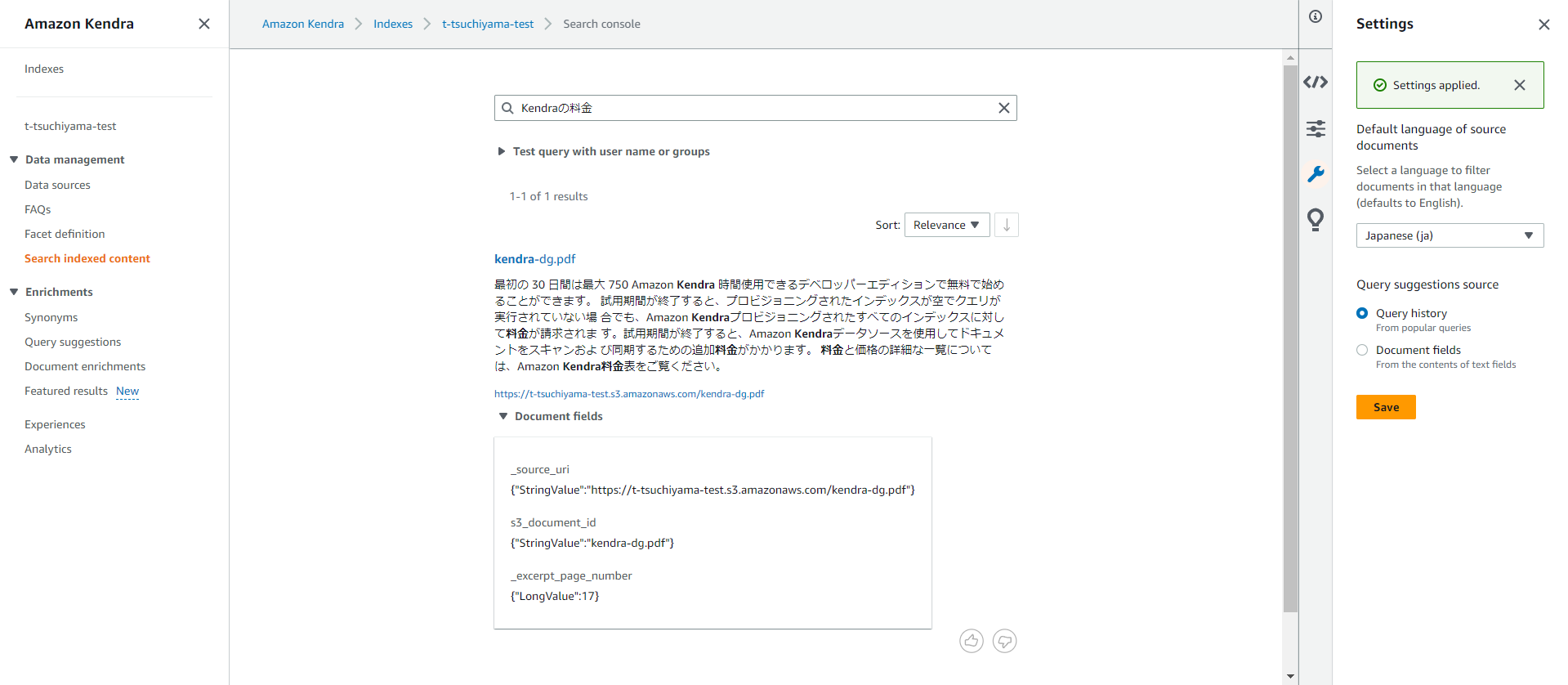Click Search console breadcrumb text

[x=601, y=24]
